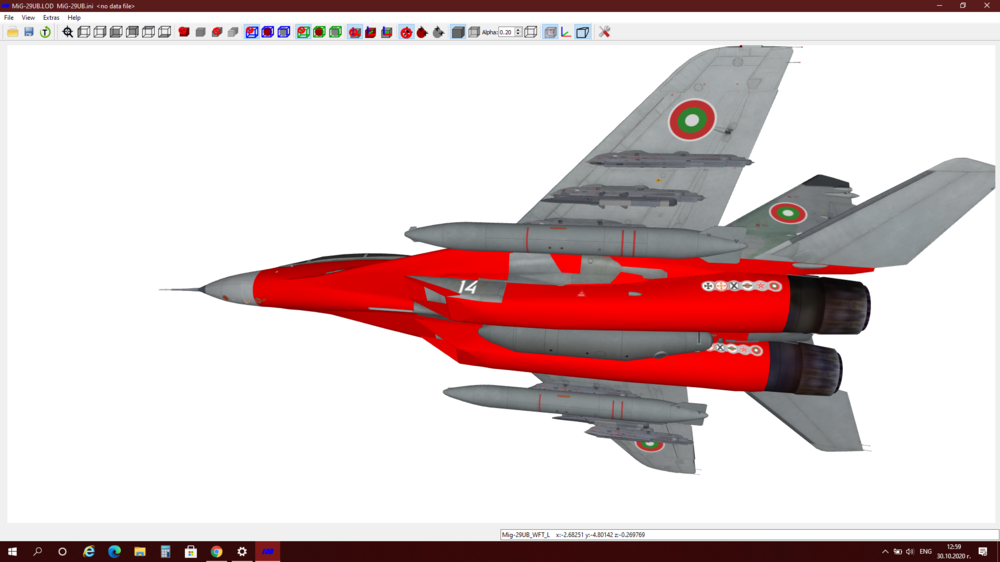Screen dimensions: 1000x562
Task: Toggle the blue bounding box with prohibited sign
Action: click(x=252, y=32)
